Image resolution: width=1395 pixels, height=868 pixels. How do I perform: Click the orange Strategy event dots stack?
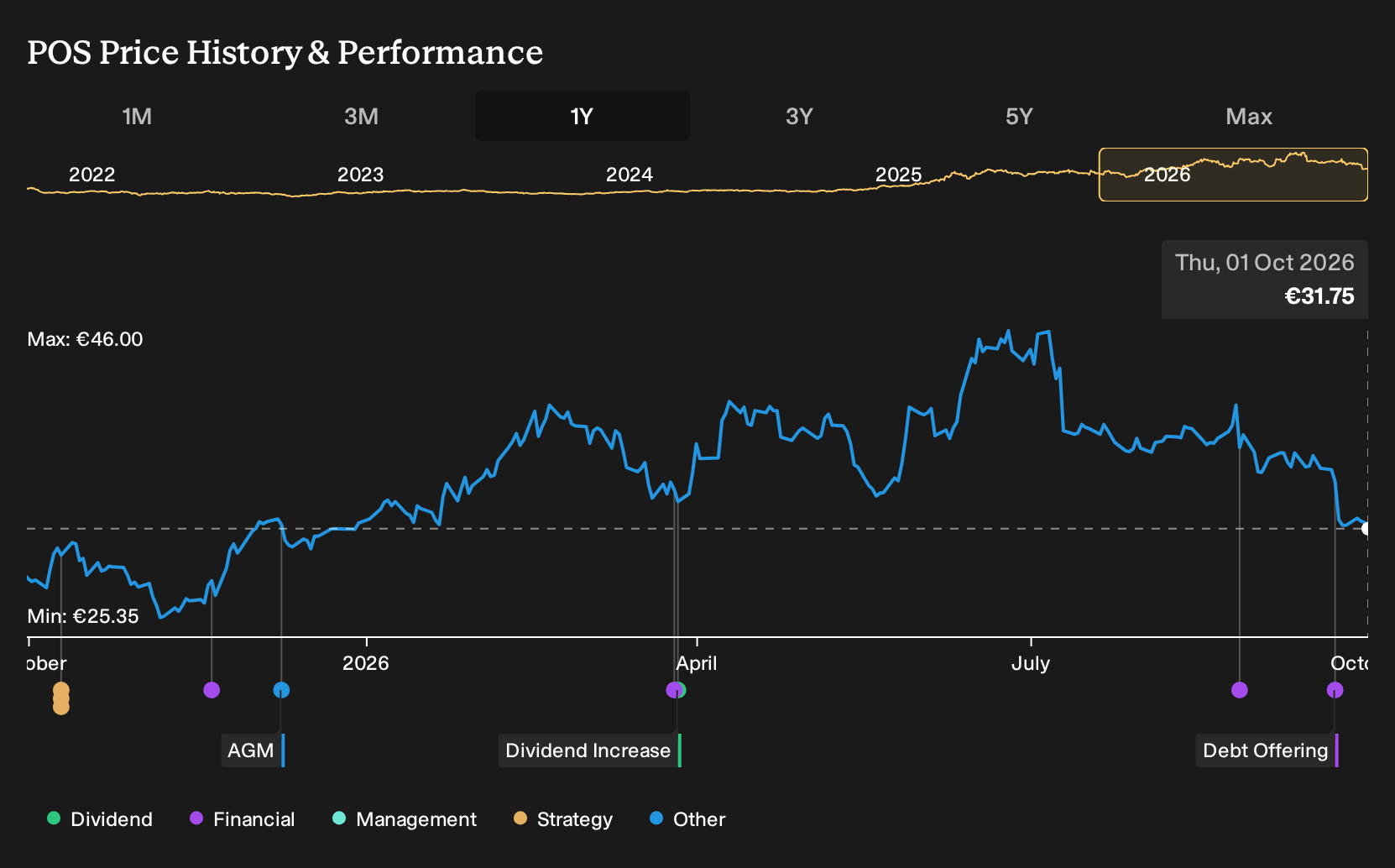(x=61, y=698)
